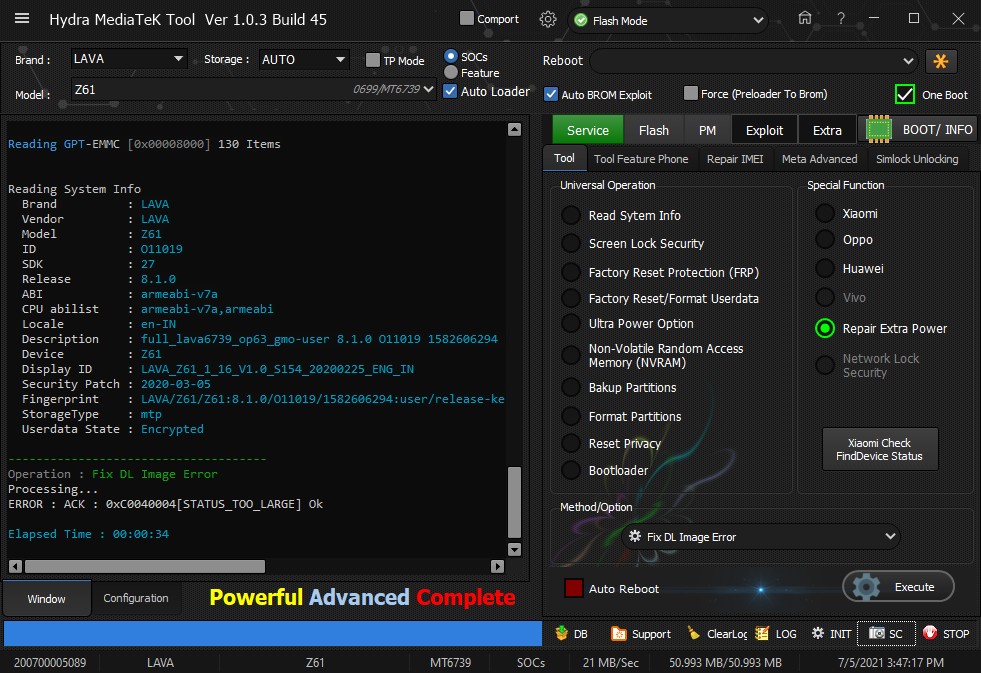Screen dimensions: 981x673
Task: Select Factory Reset/Format Userdata option
Action: click(571, 298)
